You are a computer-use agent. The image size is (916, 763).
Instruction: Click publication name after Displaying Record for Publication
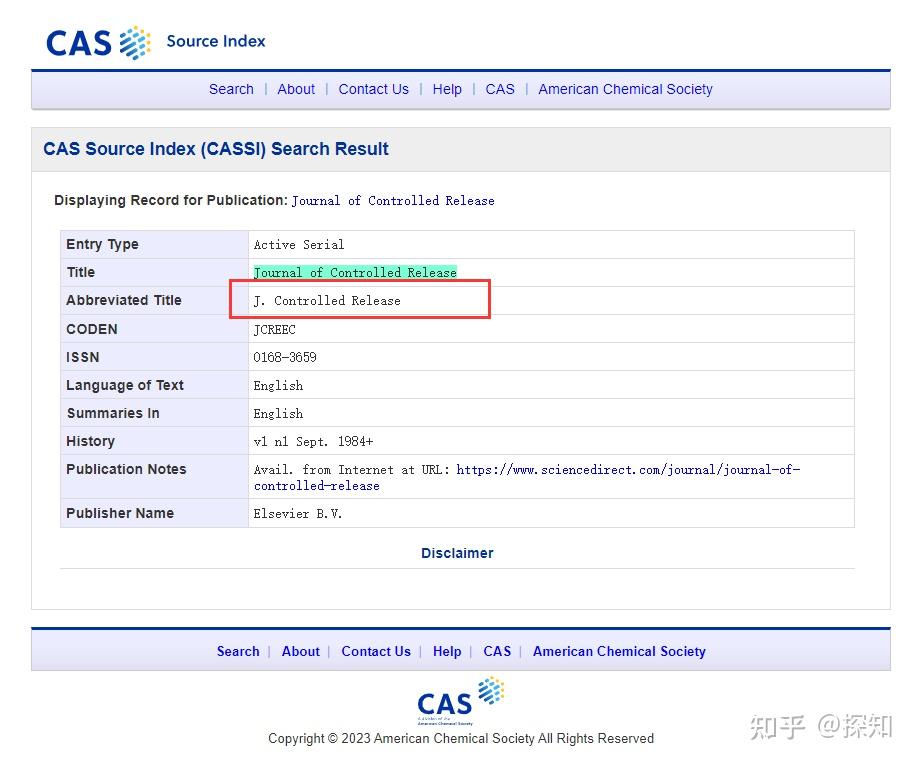393,201
